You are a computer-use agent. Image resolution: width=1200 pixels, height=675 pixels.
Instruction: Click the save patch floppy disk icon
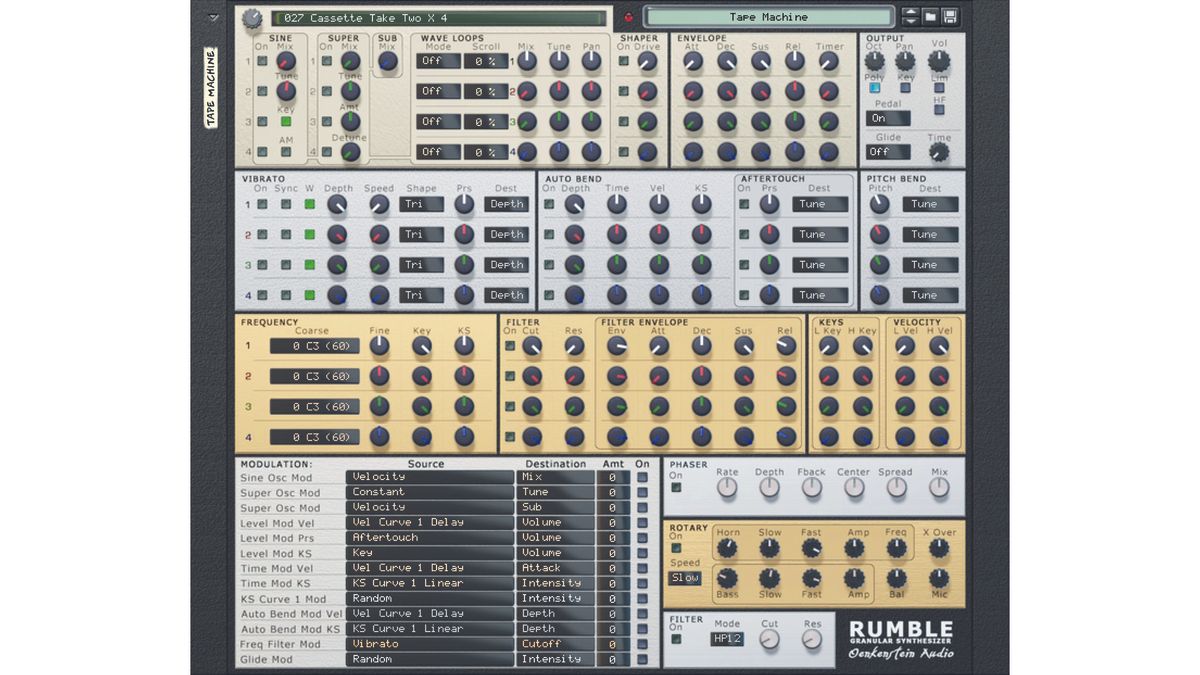[949, 17]
